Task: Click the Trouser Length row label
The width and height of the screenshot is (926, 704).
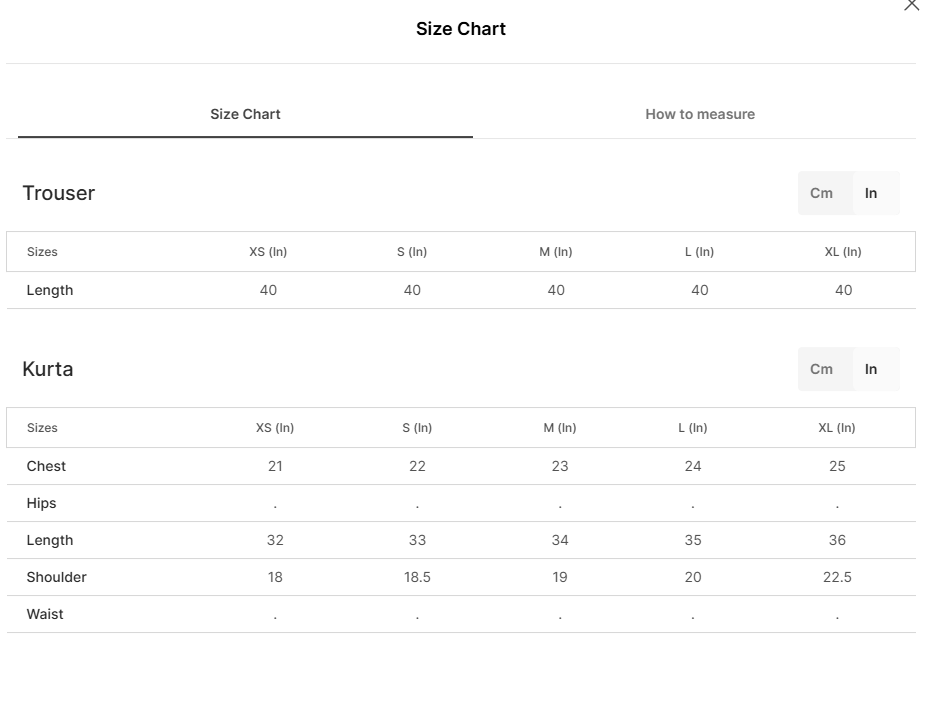Action: 50,290
